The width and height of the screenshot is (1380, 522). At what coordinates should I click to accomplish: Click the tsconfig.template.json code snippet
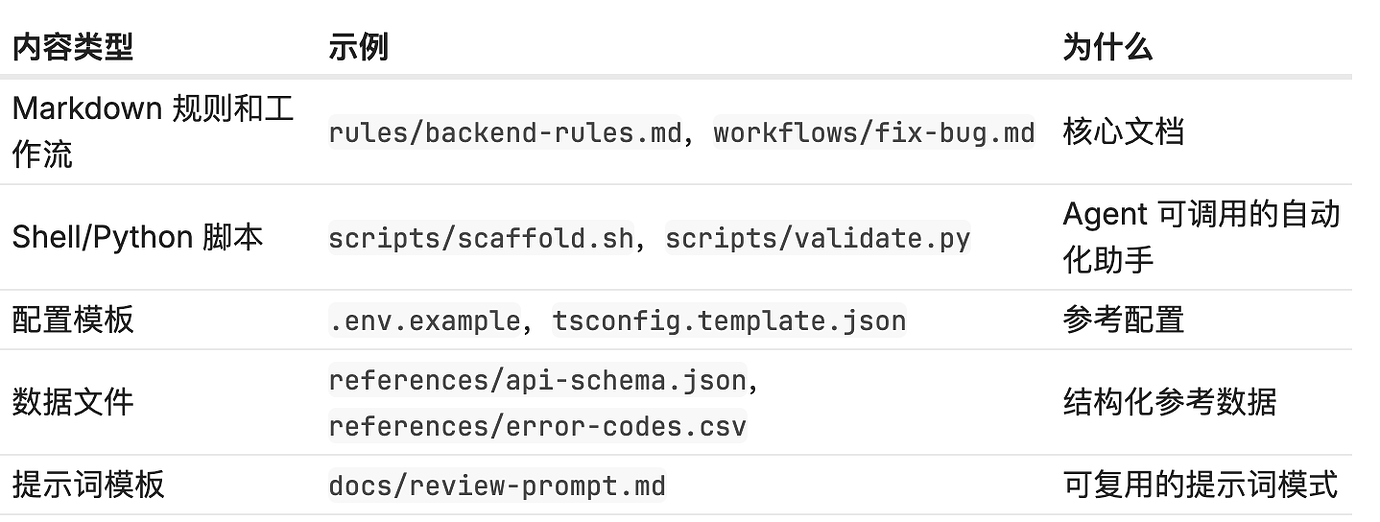click(729, 321)
